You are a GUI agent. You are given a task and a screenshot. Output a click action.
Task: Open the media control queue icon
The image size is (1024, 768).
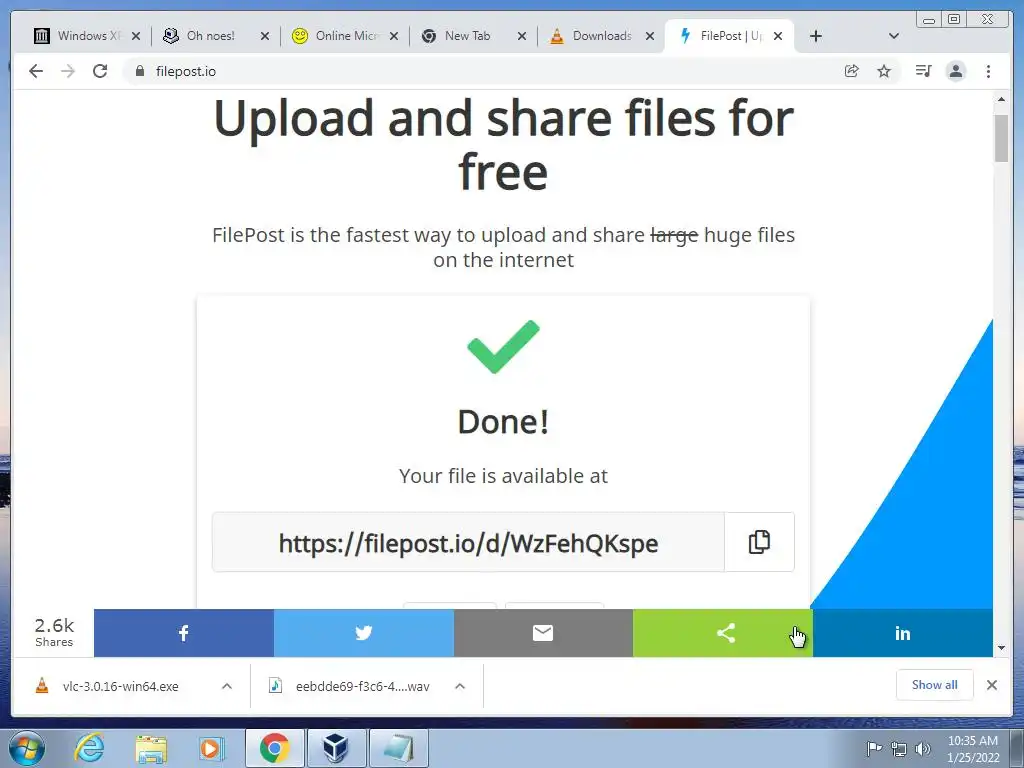click(923, 71)
